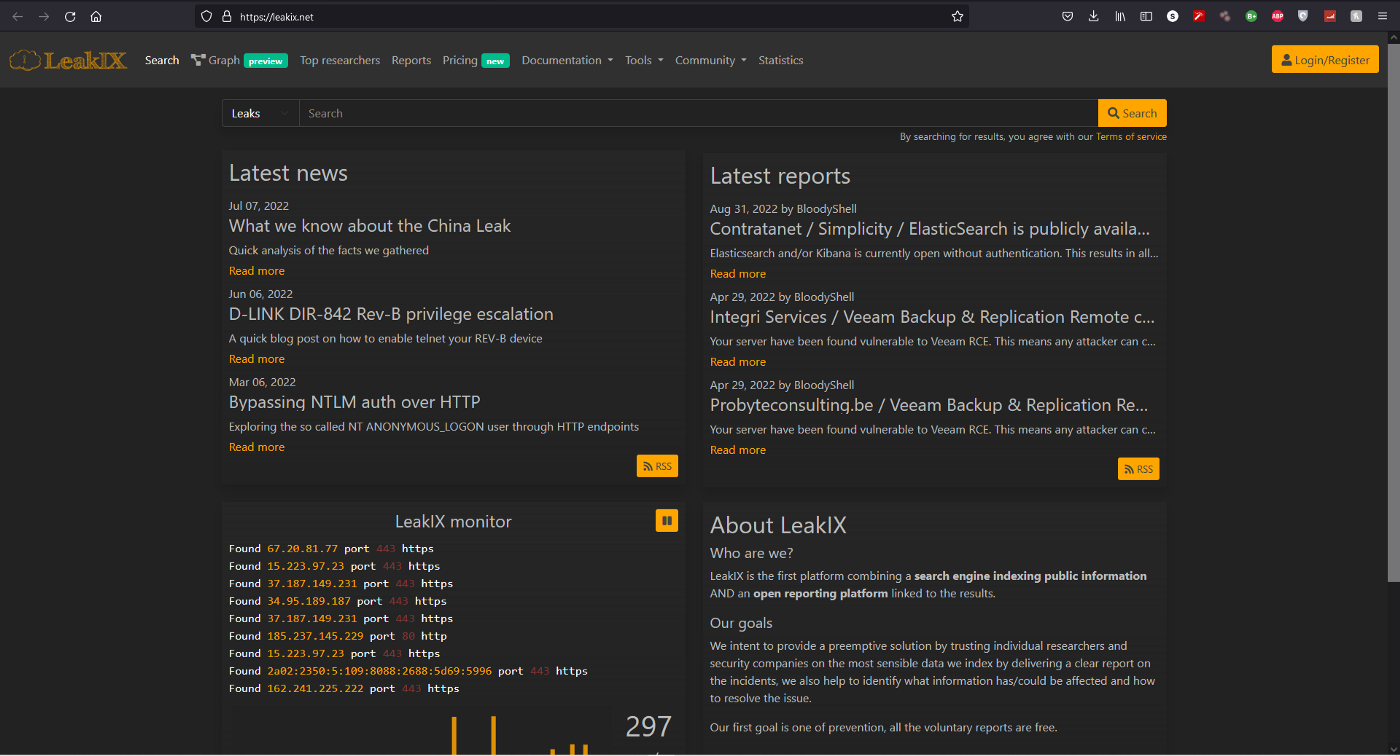Open Contratanet ElasticSearch report

[x=930, y=229]
